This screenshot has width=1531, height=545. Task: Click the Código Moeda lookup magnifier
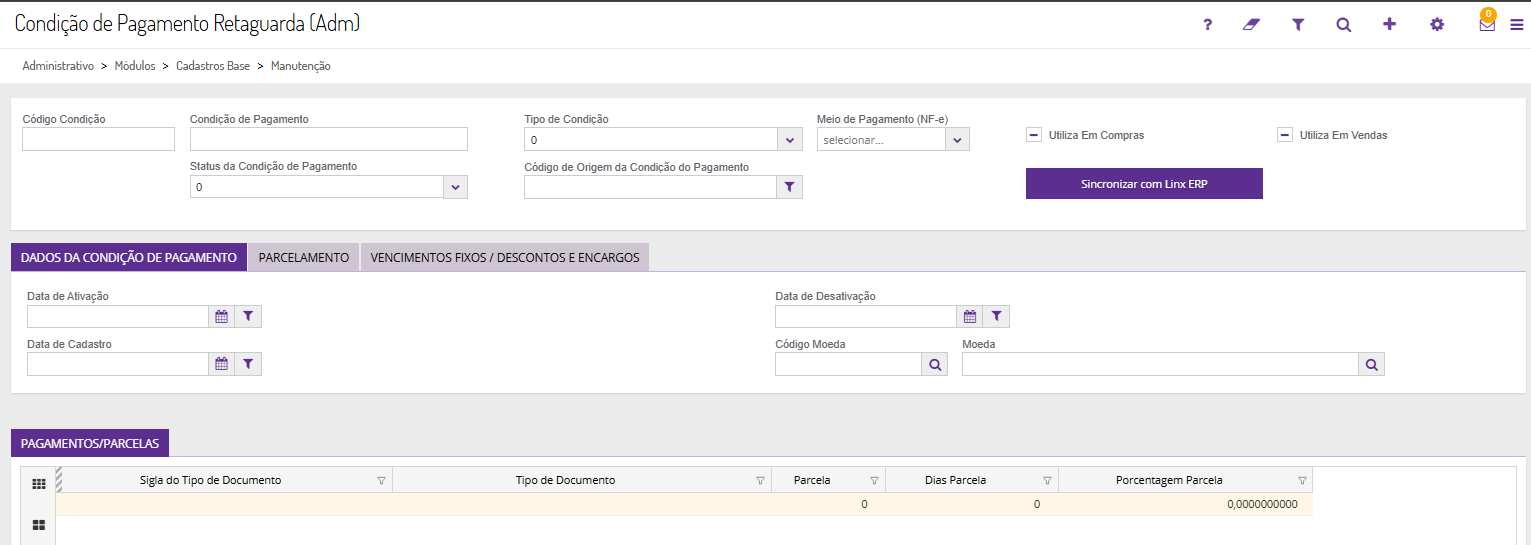click(x=935, y=365)
